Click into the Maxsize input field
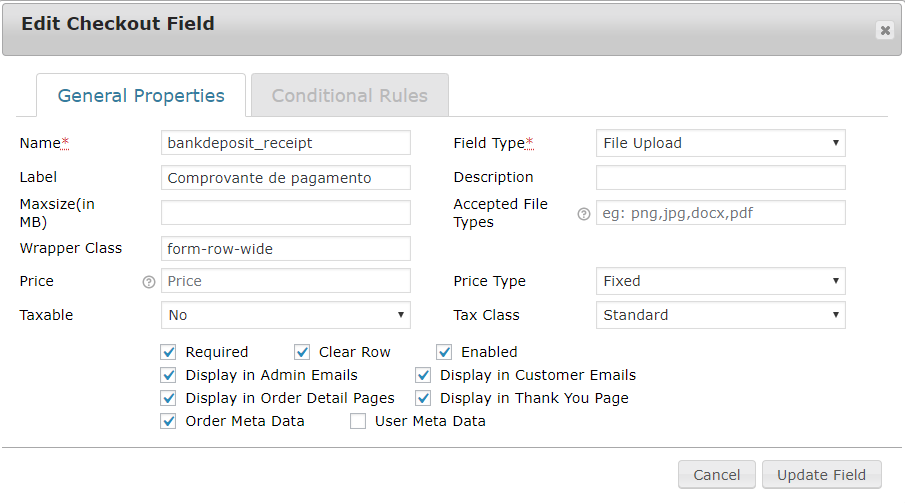This screenshot has width=905, height=503. coord(285,212)
